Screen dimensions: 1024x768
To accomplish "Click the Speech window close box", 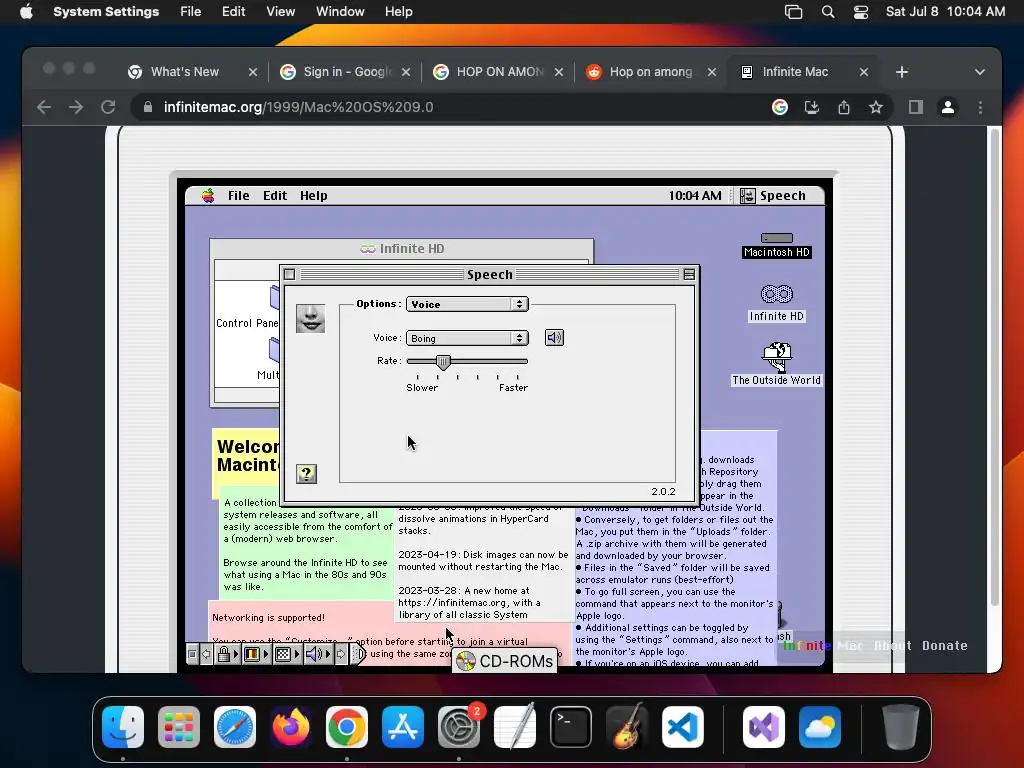I will [290, 274].
